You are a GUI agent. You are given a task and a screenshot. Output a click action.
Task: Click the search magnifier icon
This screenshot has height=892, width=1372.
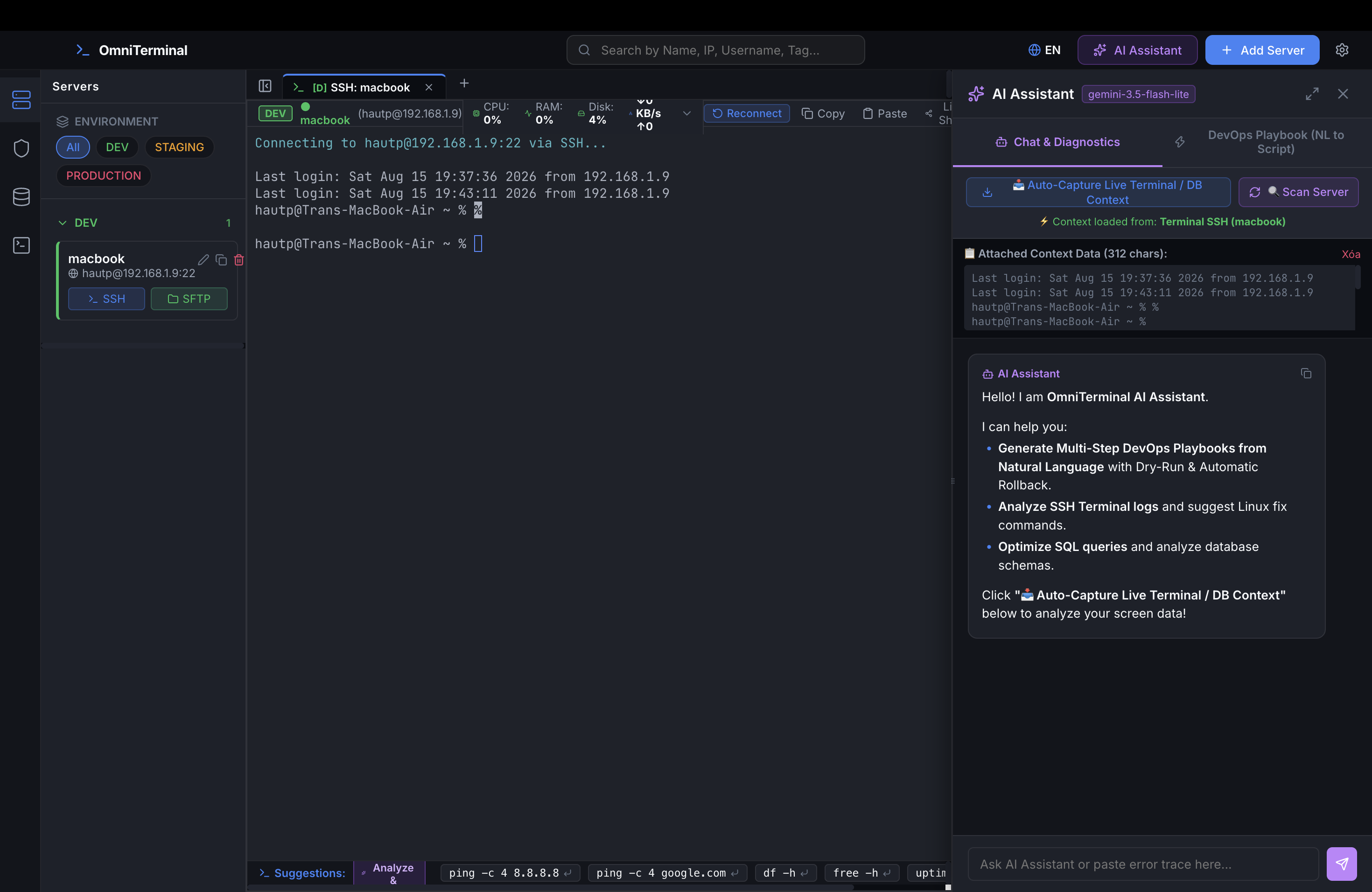click(584, 50)
